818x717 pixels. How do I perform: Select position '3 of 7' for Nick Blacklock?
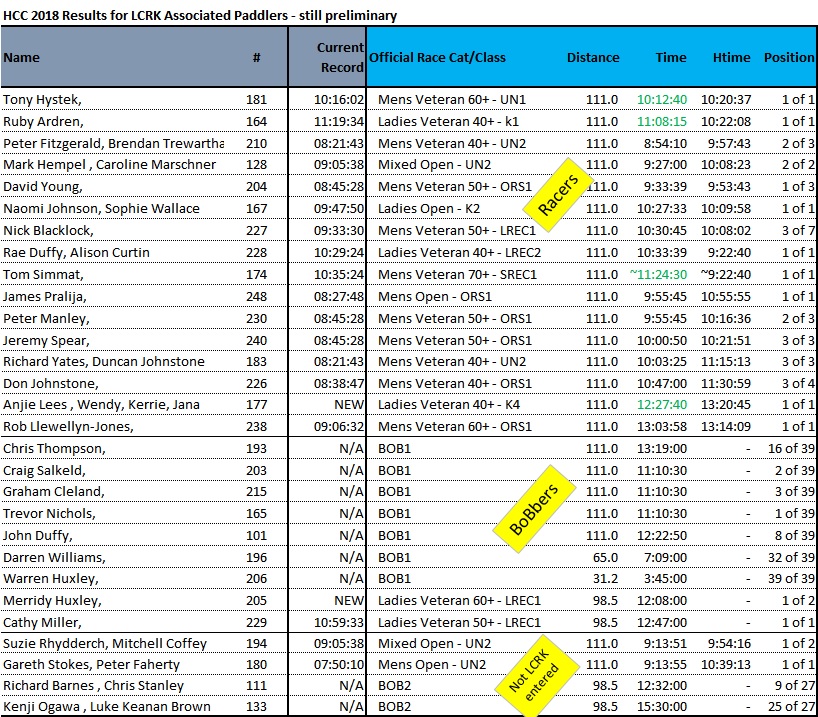(798, 230)
